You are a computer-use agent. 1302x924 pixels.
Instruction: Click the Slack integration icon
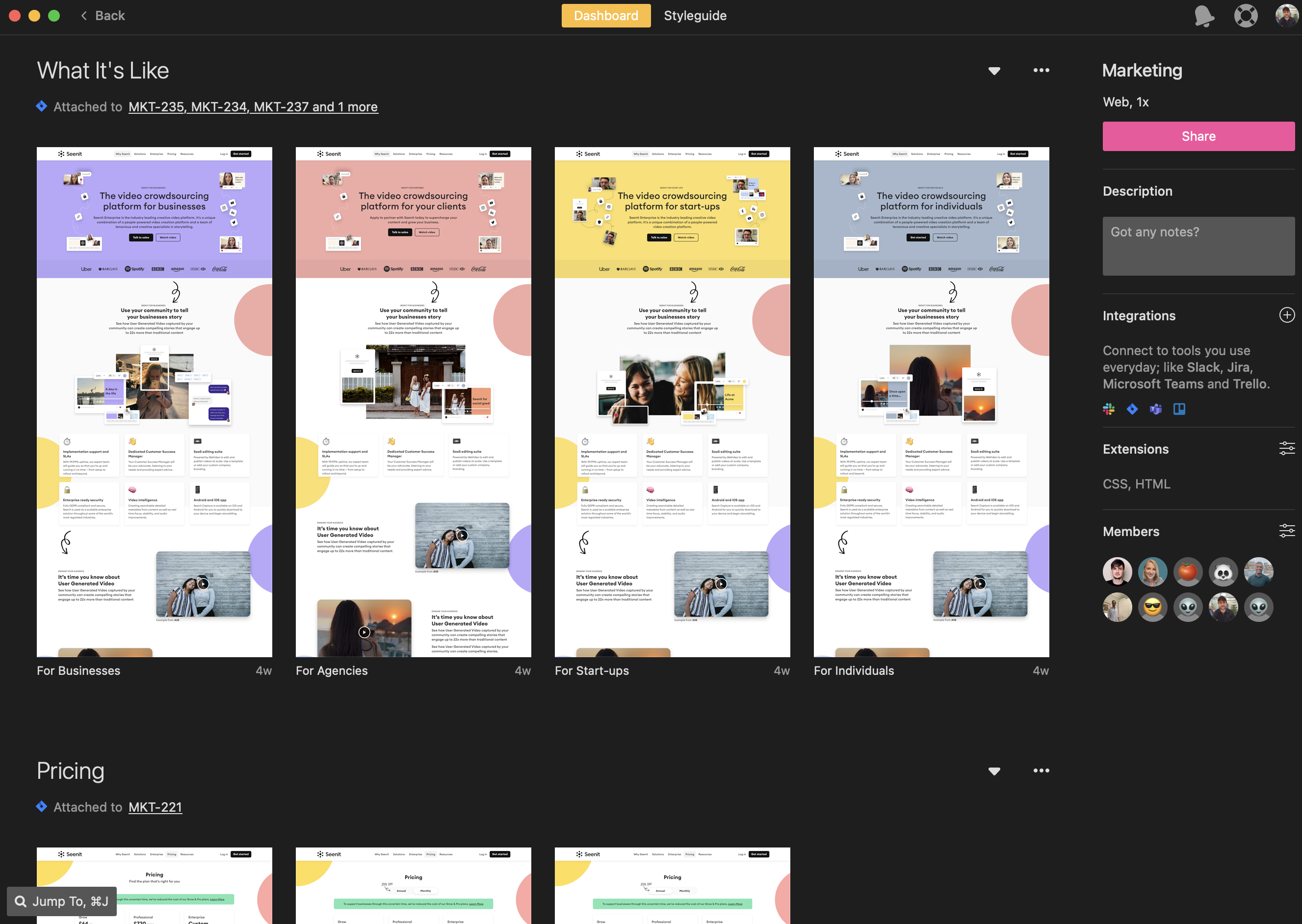pyautogui.click(x=1109, y=409)
